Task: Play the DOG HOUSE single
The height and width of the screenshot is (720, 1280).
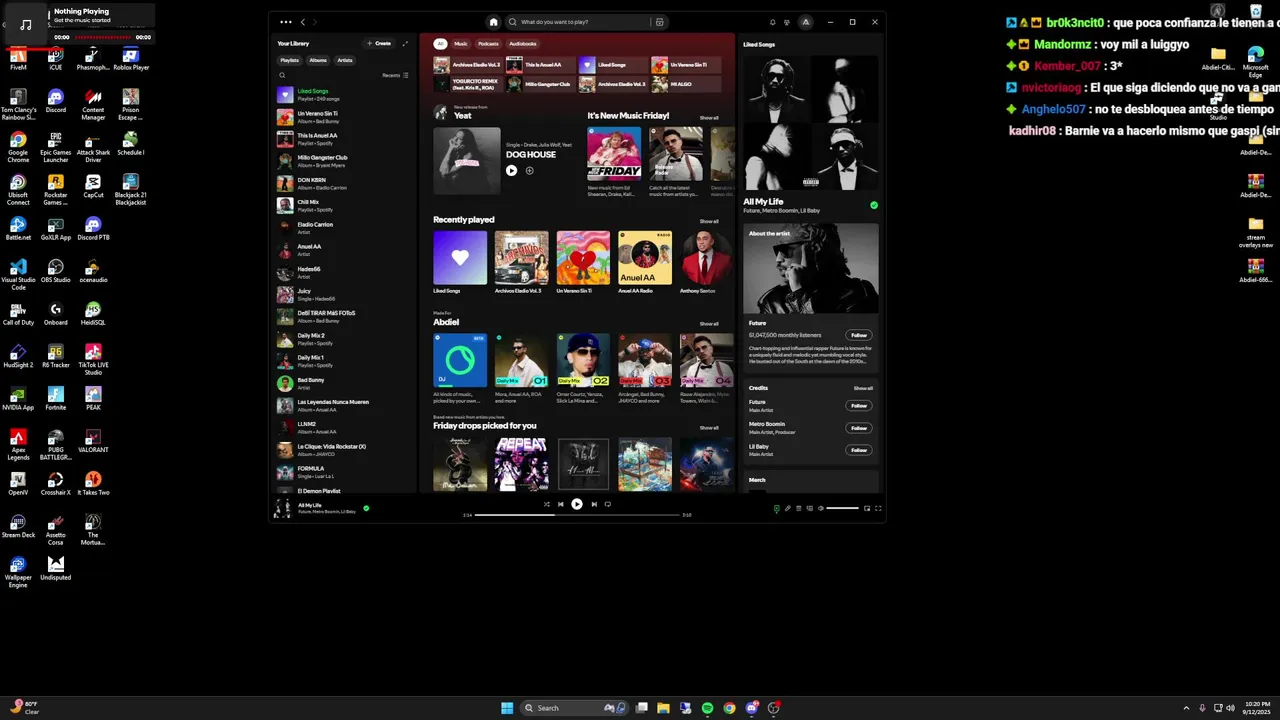Action: click(511, 170)
